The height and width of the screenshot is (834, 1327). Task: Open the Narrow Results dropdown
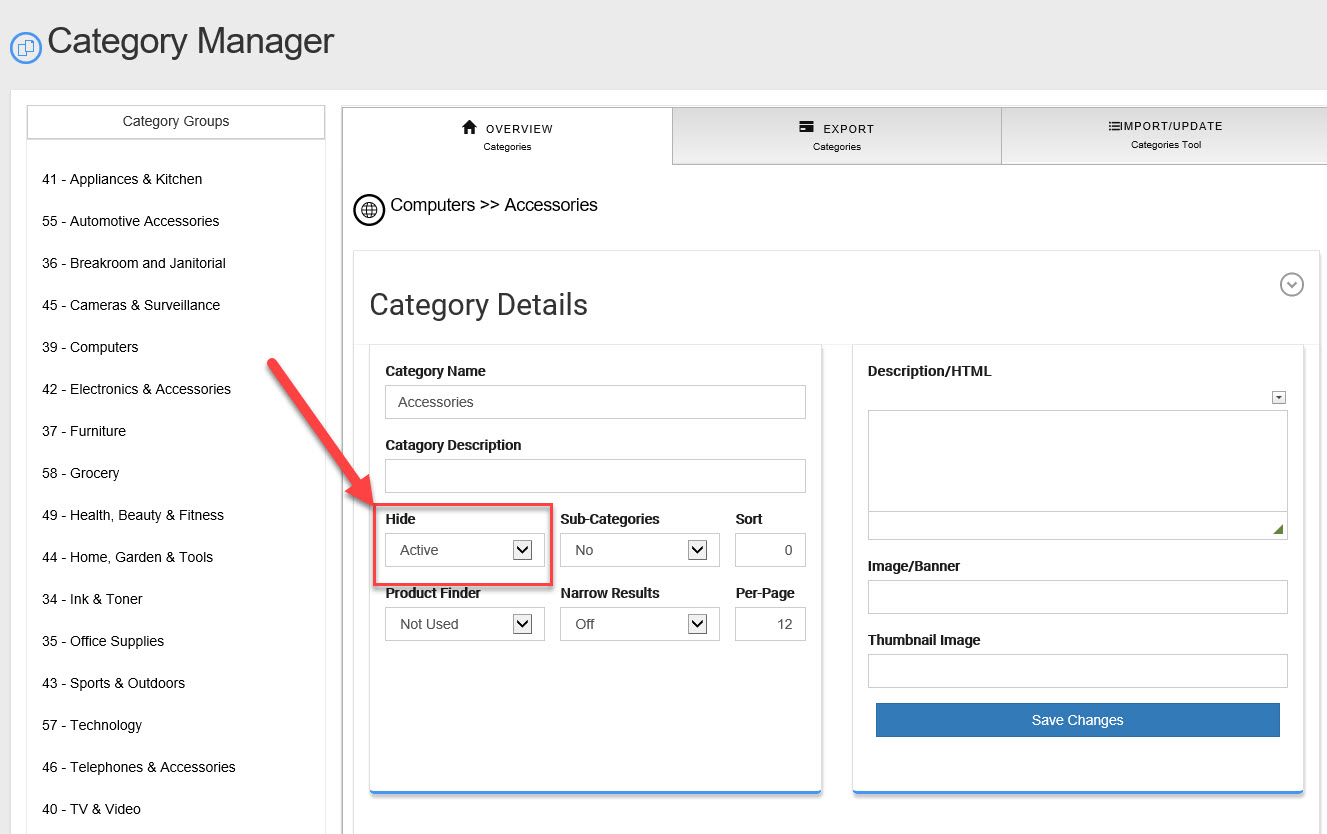[x=639, y=624]
